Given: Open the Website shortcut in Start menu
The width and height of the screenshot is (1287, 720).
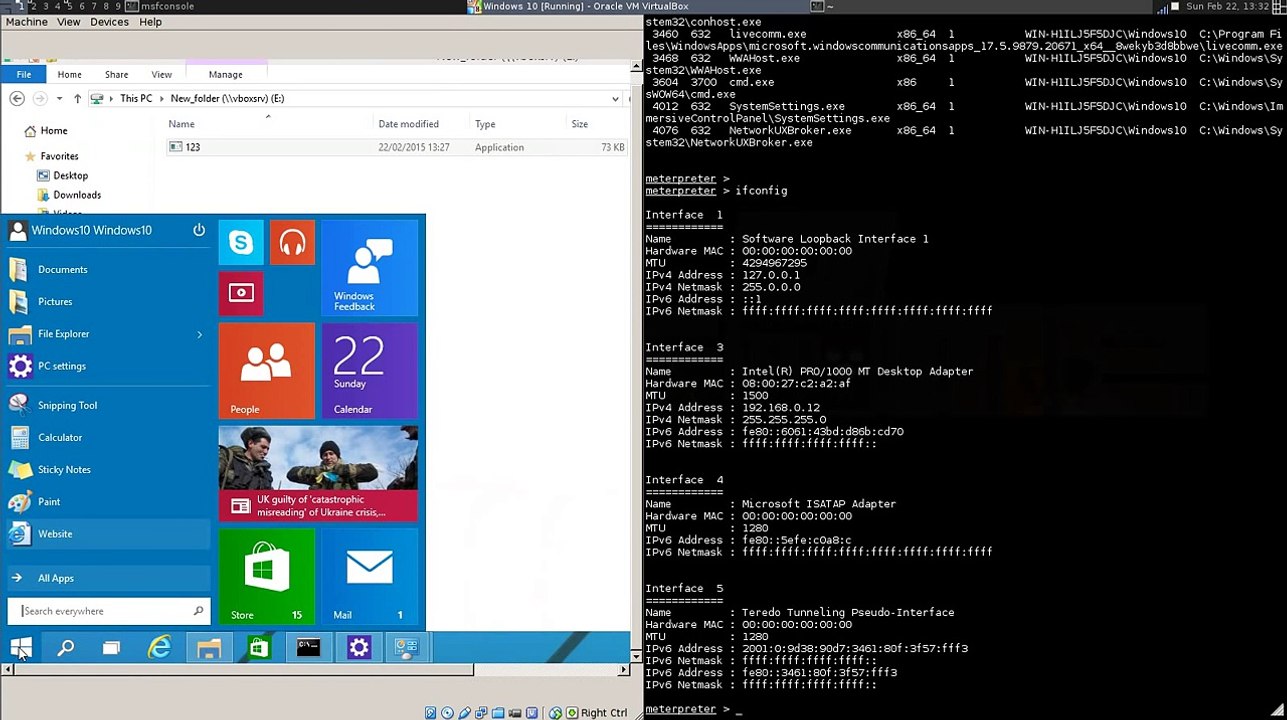Looking at the screenshot, I should (107, 534).
